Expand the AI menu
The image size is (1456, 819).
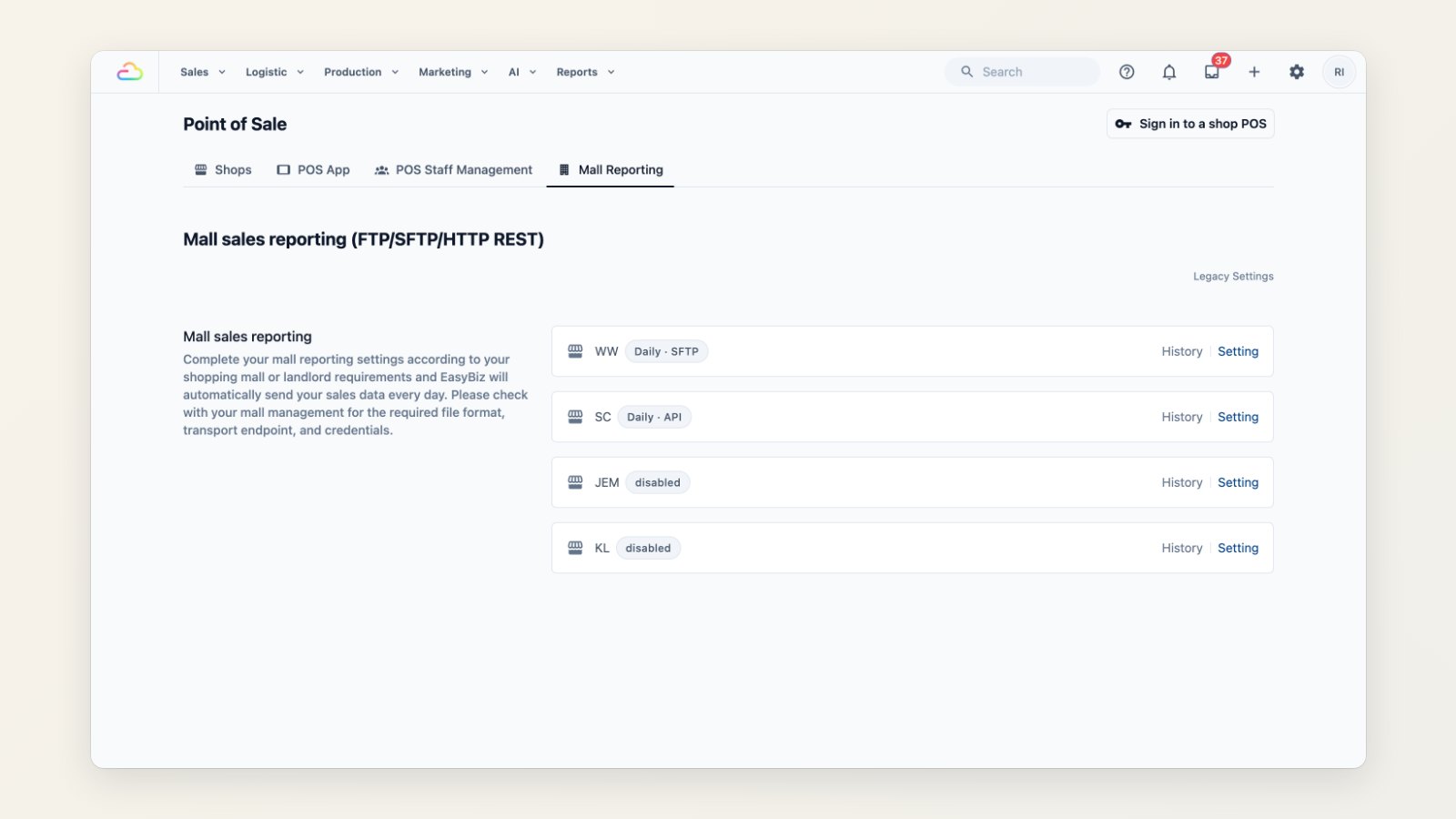[x=522, y=72]
